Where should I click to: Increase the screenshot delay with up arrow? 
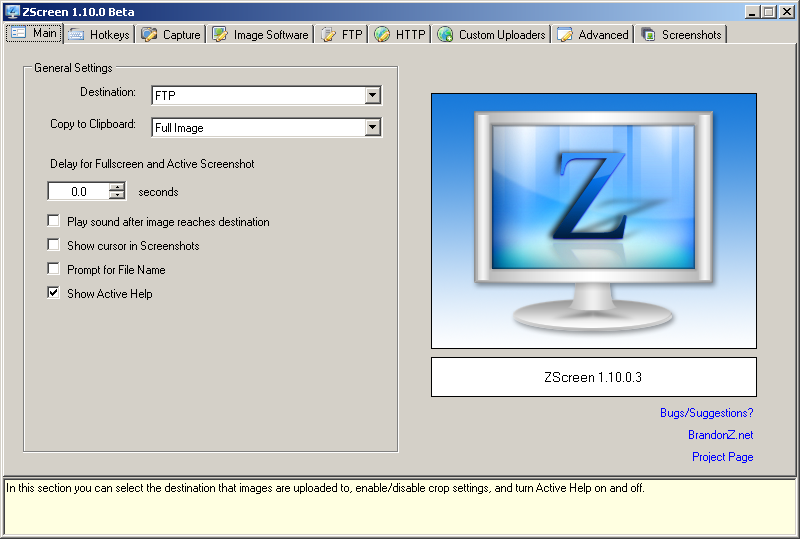tap(117, 187)
